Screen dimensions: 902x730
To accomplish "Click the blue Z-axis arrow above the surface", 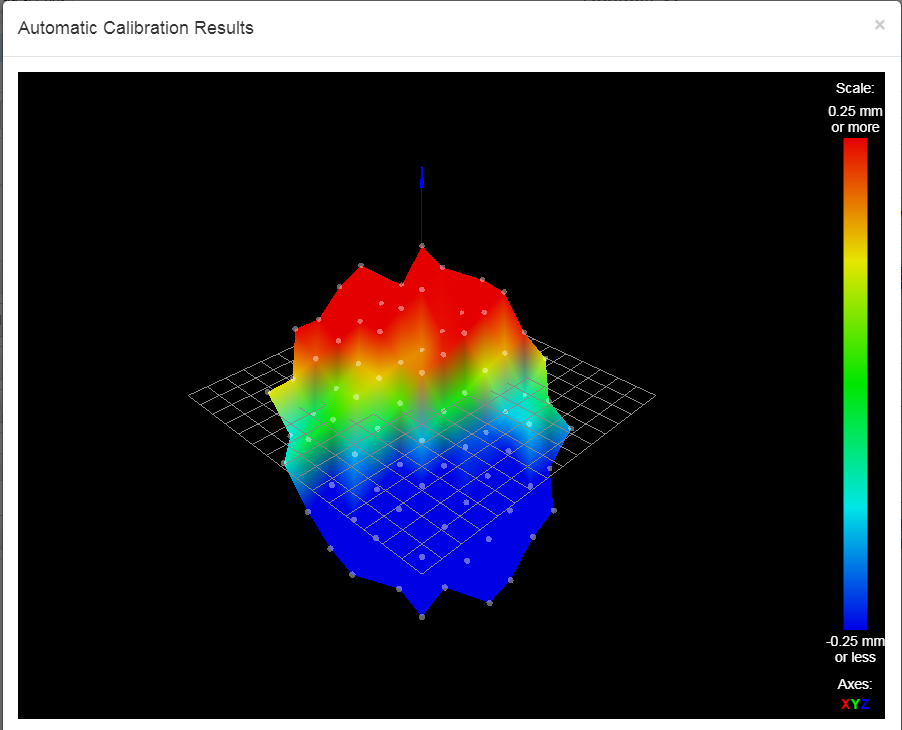I will click(422, 178).
